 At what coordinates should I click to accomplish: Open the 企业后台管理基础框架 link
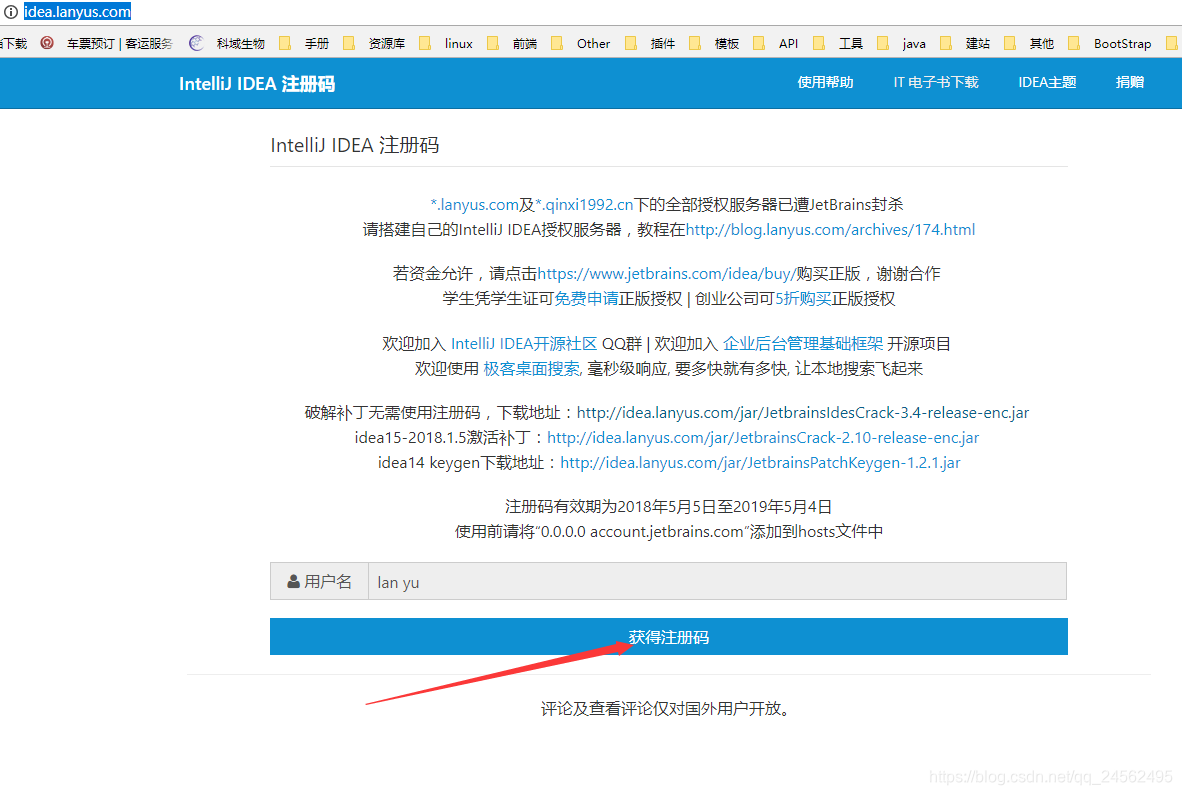click(803, 344)
